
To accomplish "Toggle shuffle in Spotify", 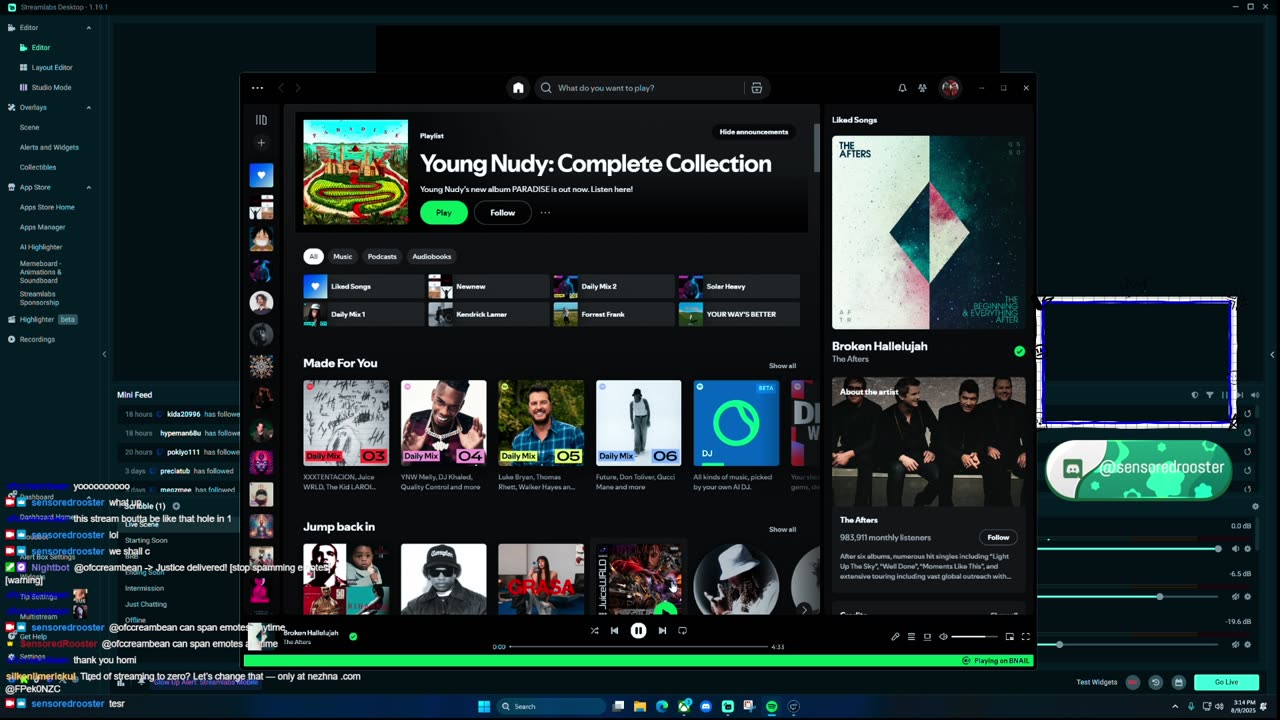I will (x=594, y=631).
